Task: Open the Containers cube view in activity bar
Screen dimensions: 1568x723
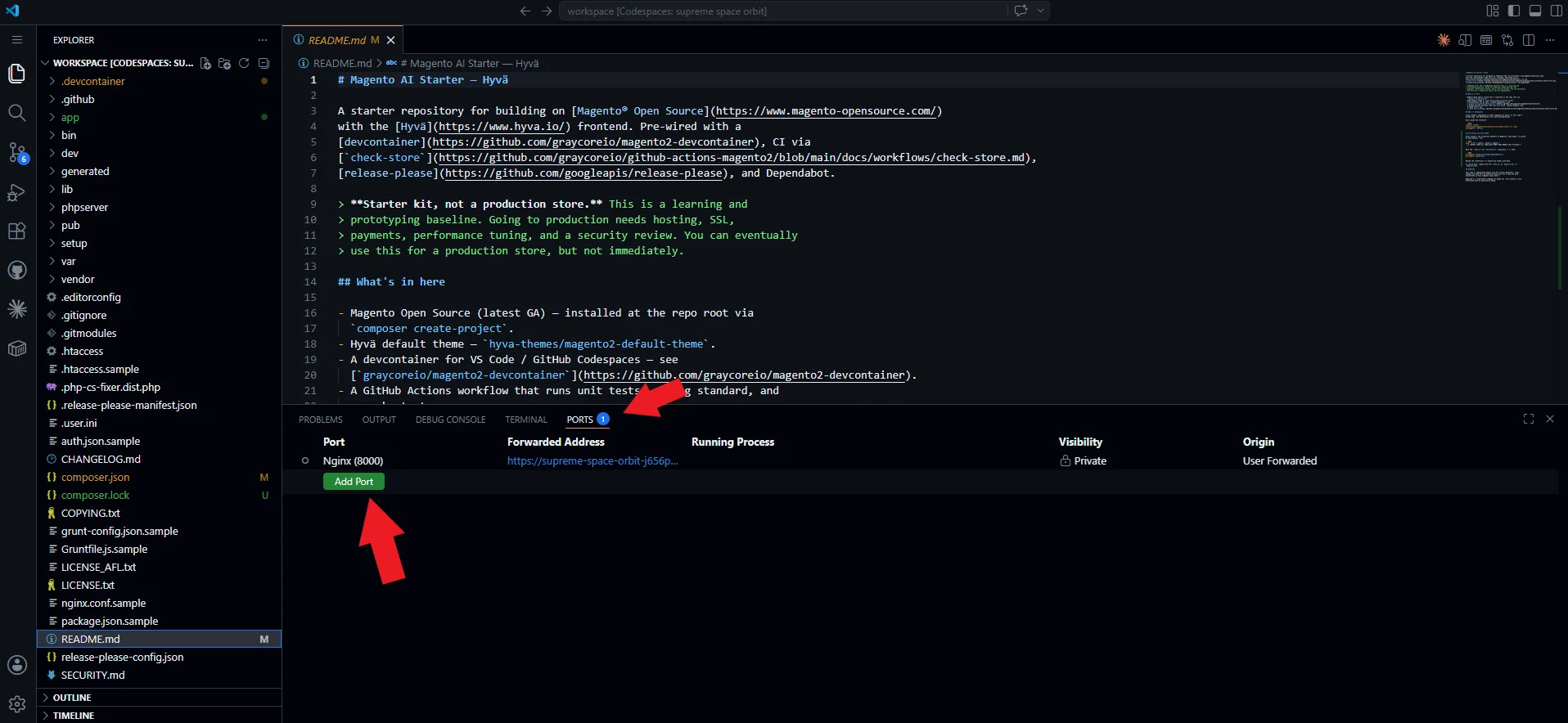Action: click(x=17, y=348)
